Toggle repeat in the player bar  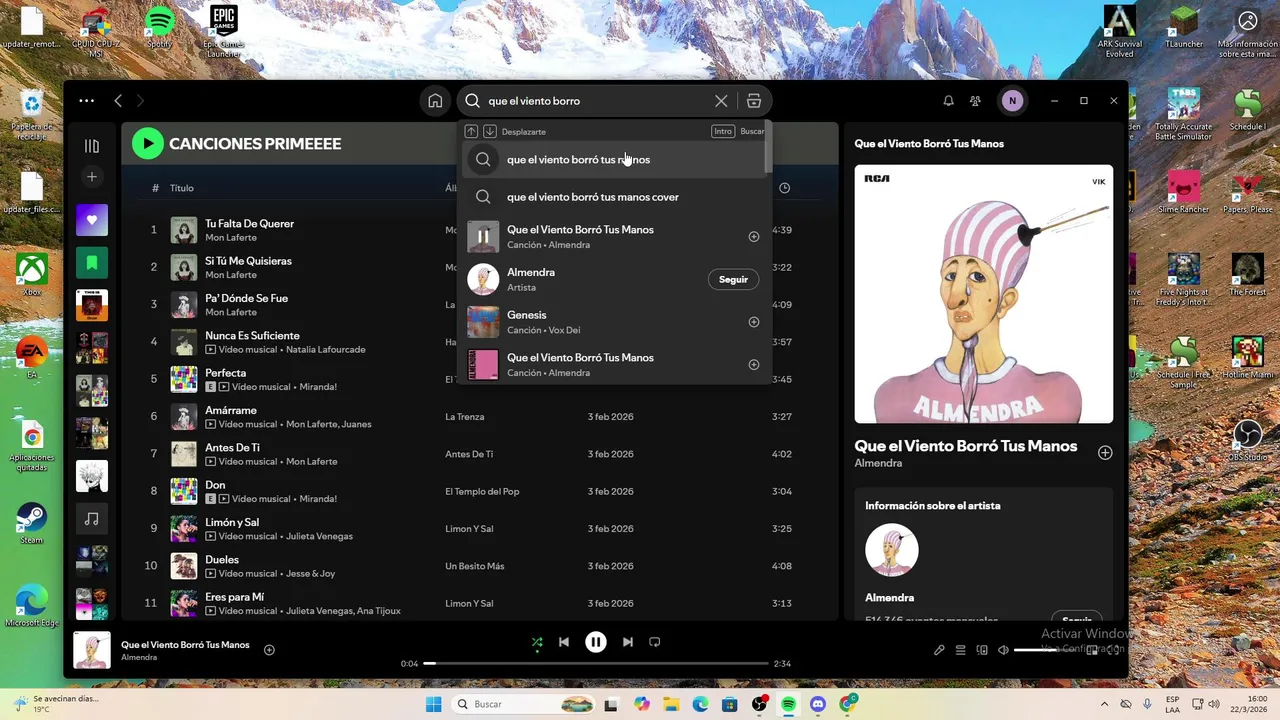coord(655,642)
